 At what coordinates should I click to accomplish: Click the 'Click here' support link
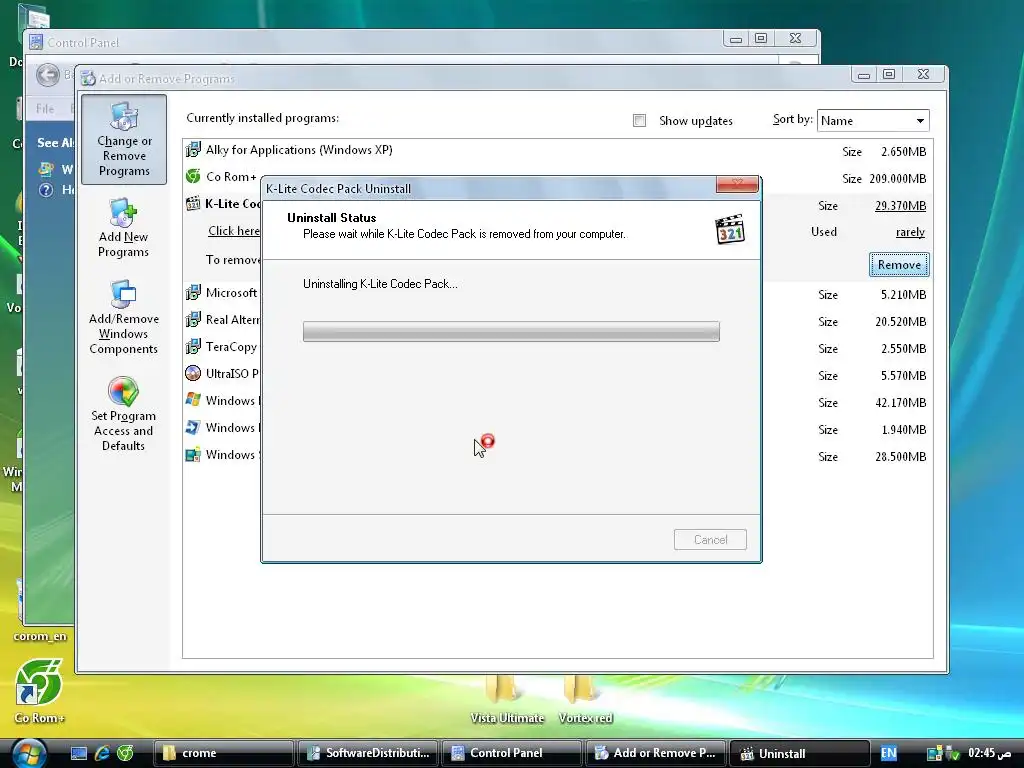pos(234,231)
